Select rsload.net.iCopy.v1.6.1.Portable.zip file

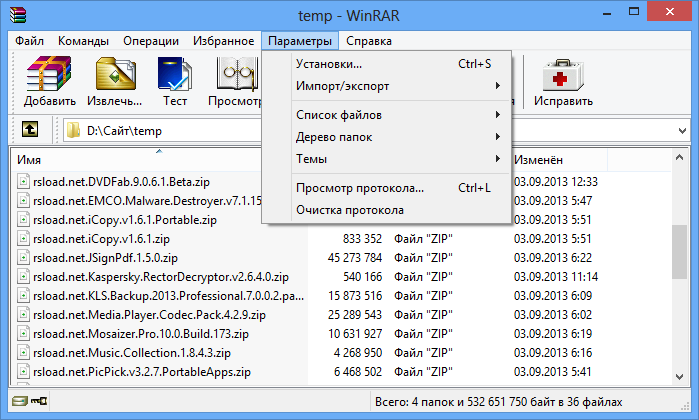(125, 220)
